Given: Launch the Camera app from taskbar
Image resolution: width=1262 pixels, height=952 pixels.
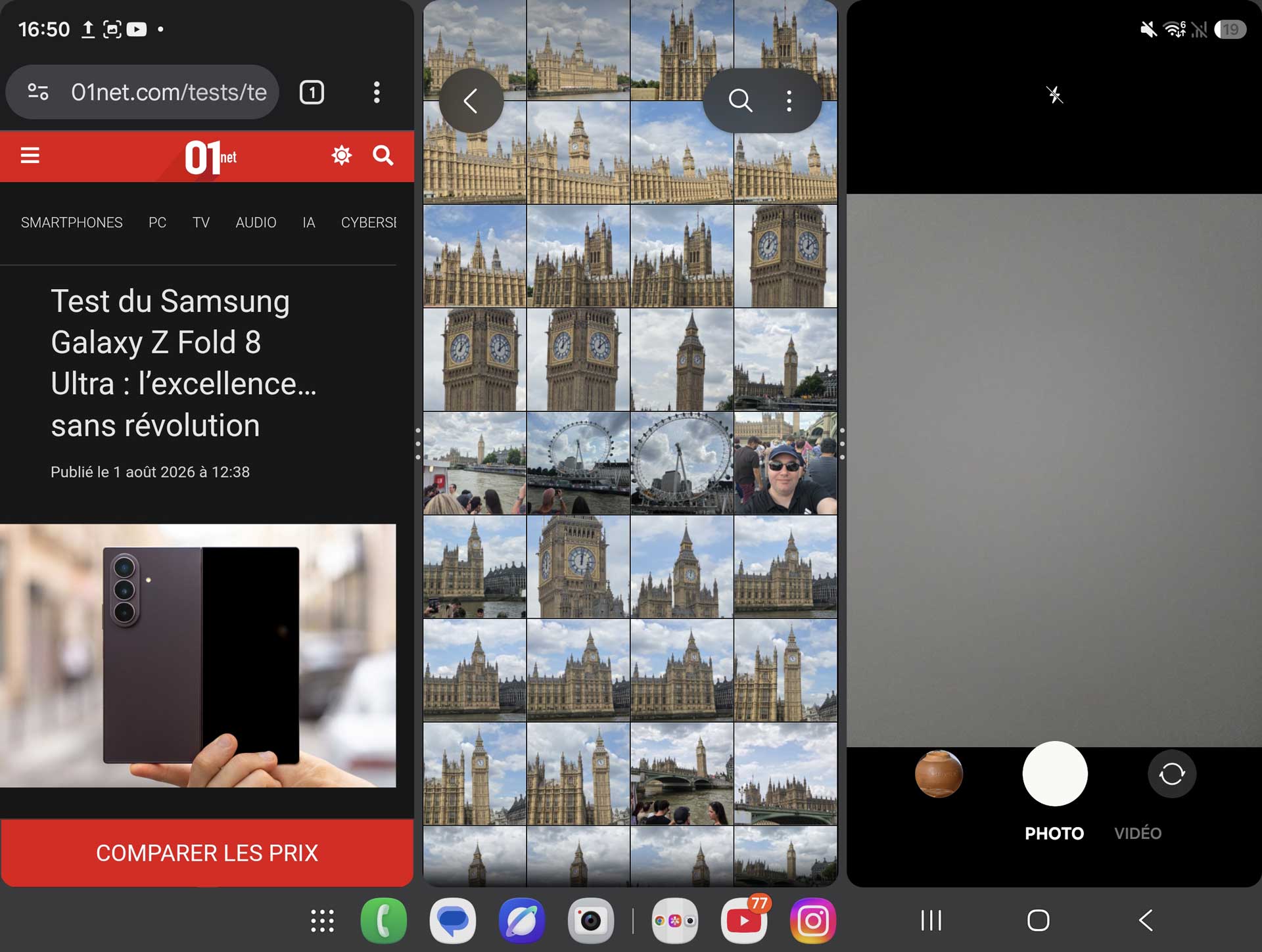Looking at the screenshot, I should click(591, 920).
